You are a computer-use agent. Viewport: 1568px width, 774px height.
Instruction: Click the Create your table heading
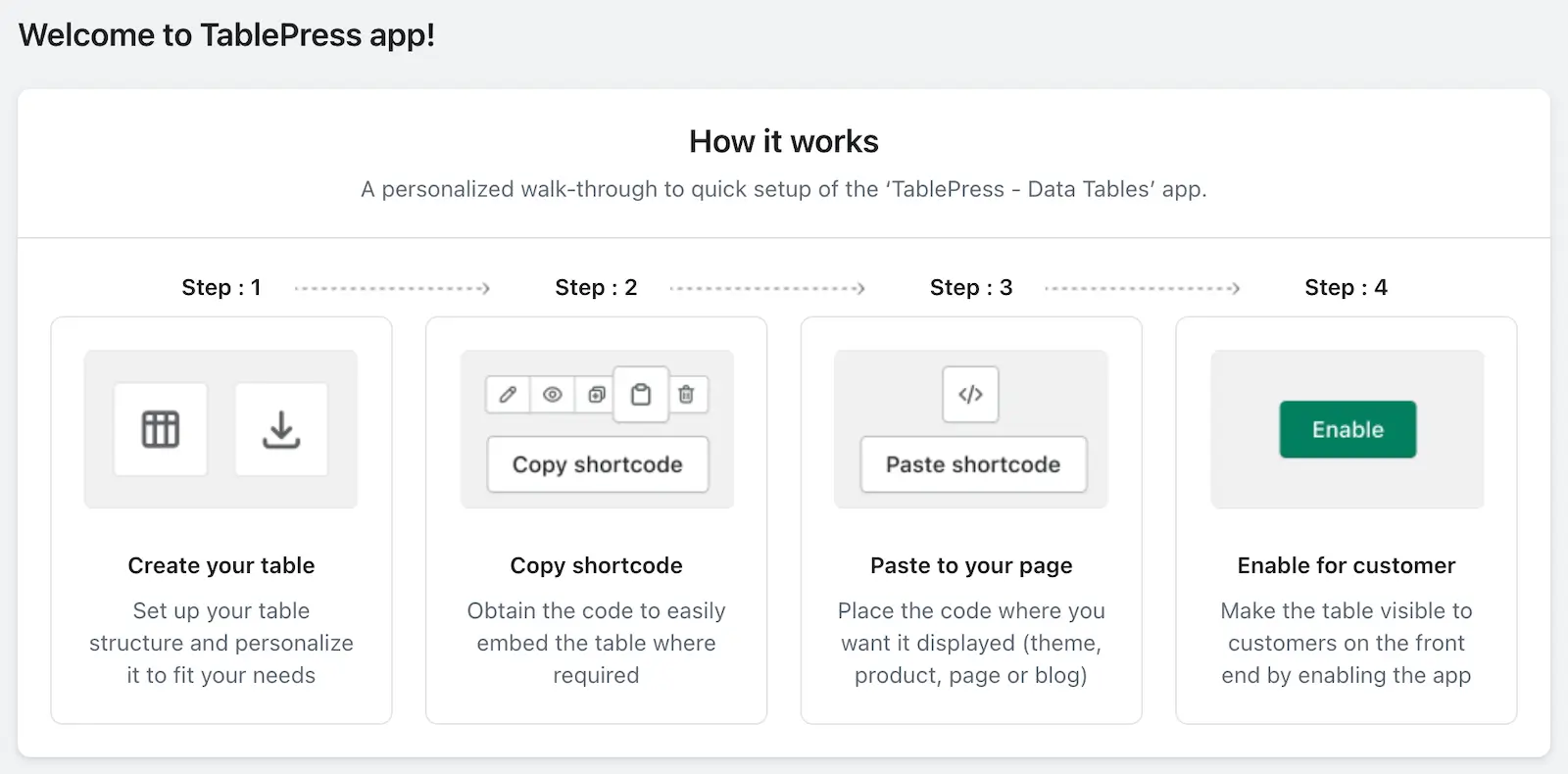point(221,565)
